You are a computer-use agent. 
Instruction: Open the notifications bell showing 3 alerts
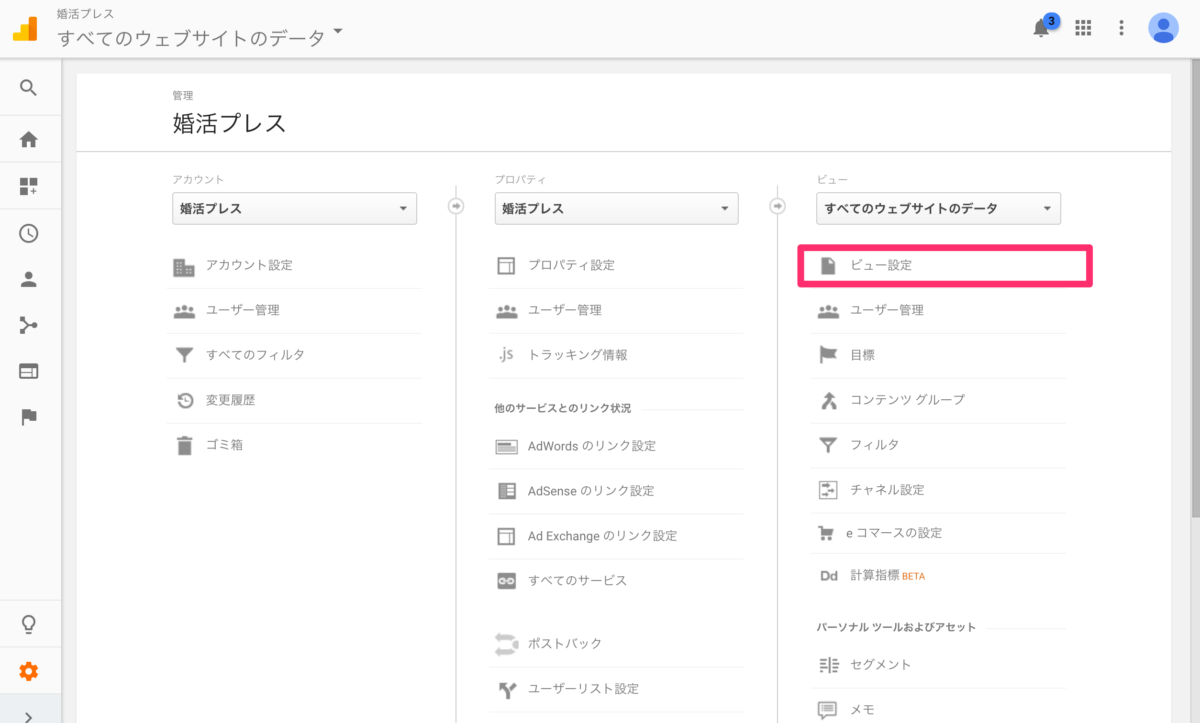(x=1040, y=28)
